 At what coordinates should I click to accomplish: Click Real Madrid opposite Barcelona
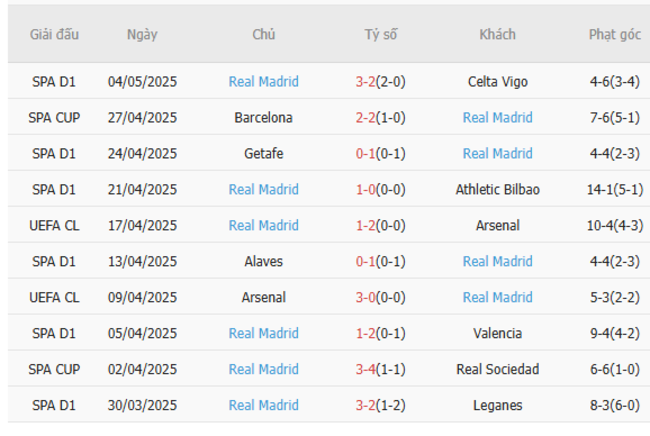[x=497, y=118]
